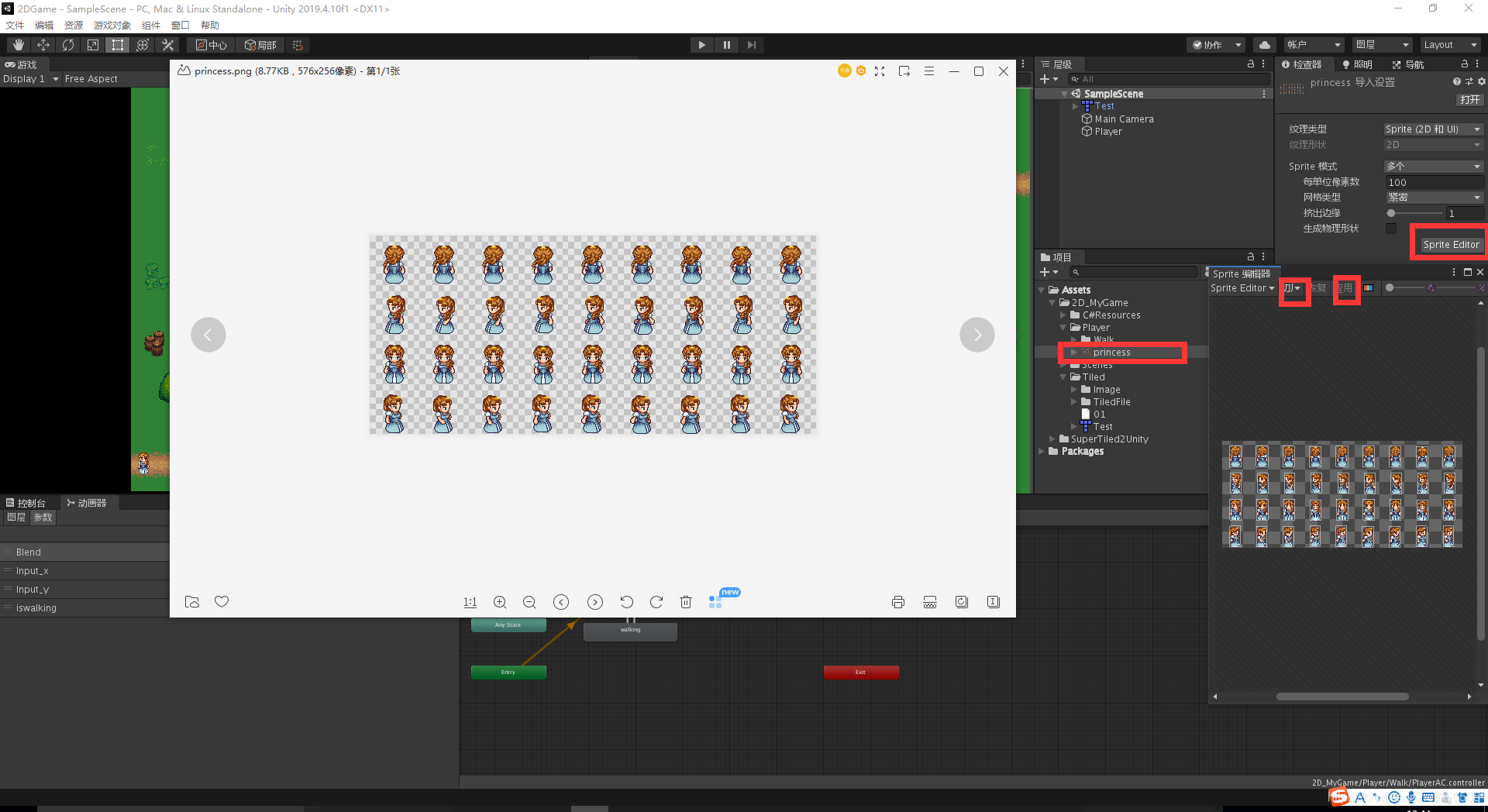This screenshot has width=1488, height=812.
Task: Select the Scale tool
Action: point(93,45)
